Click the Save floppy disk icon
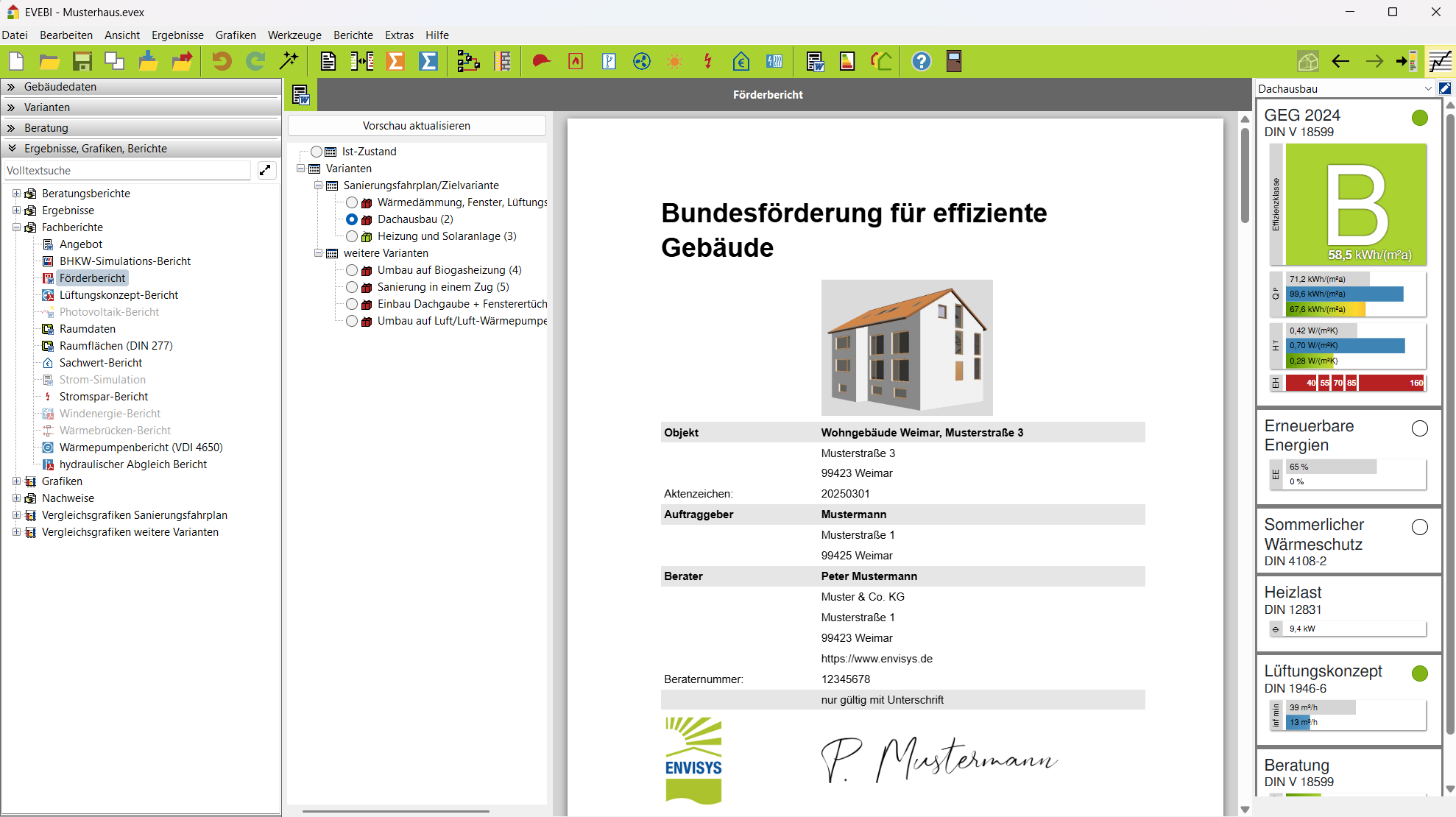 point(82,61)
